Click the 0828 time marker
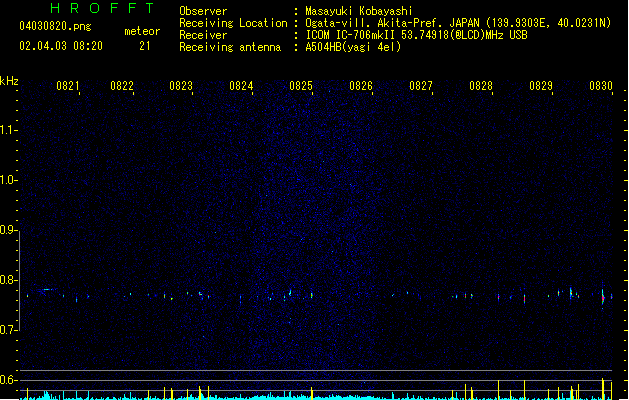This screenshot has width=629, height=400. tap(481, 86)
